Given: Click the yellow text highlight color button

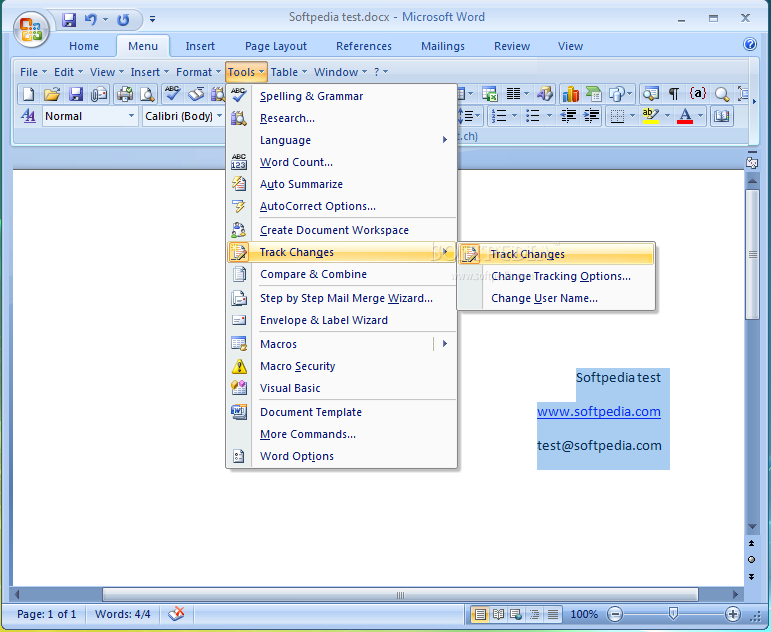Looking at the screenshot, I should (651, 116).
